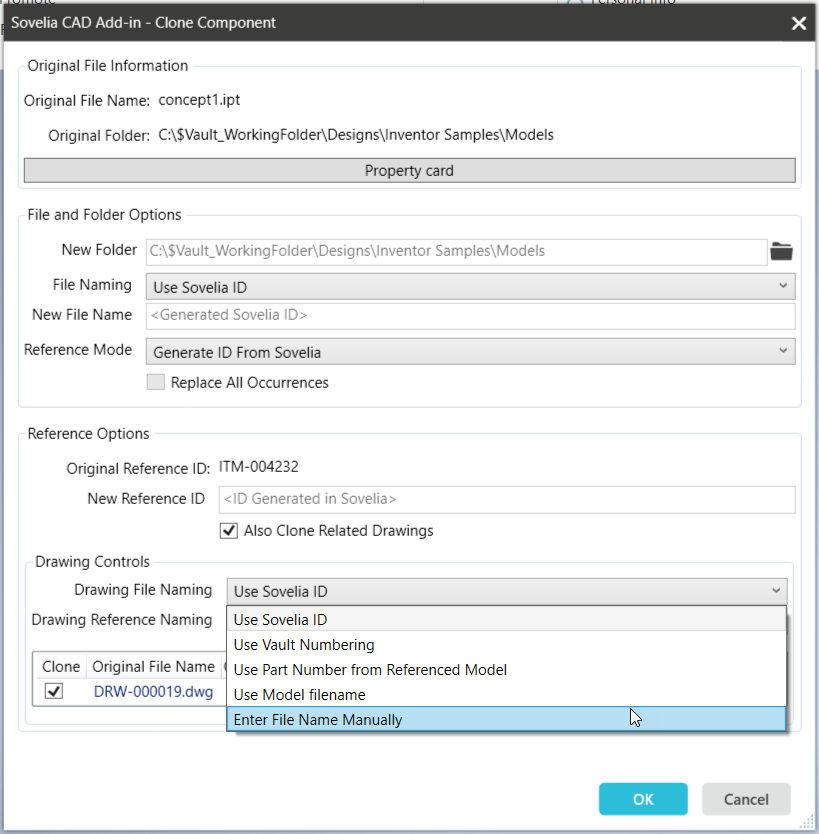
Task: Click the New Folder path field
Action: click(x=456, y=252)
